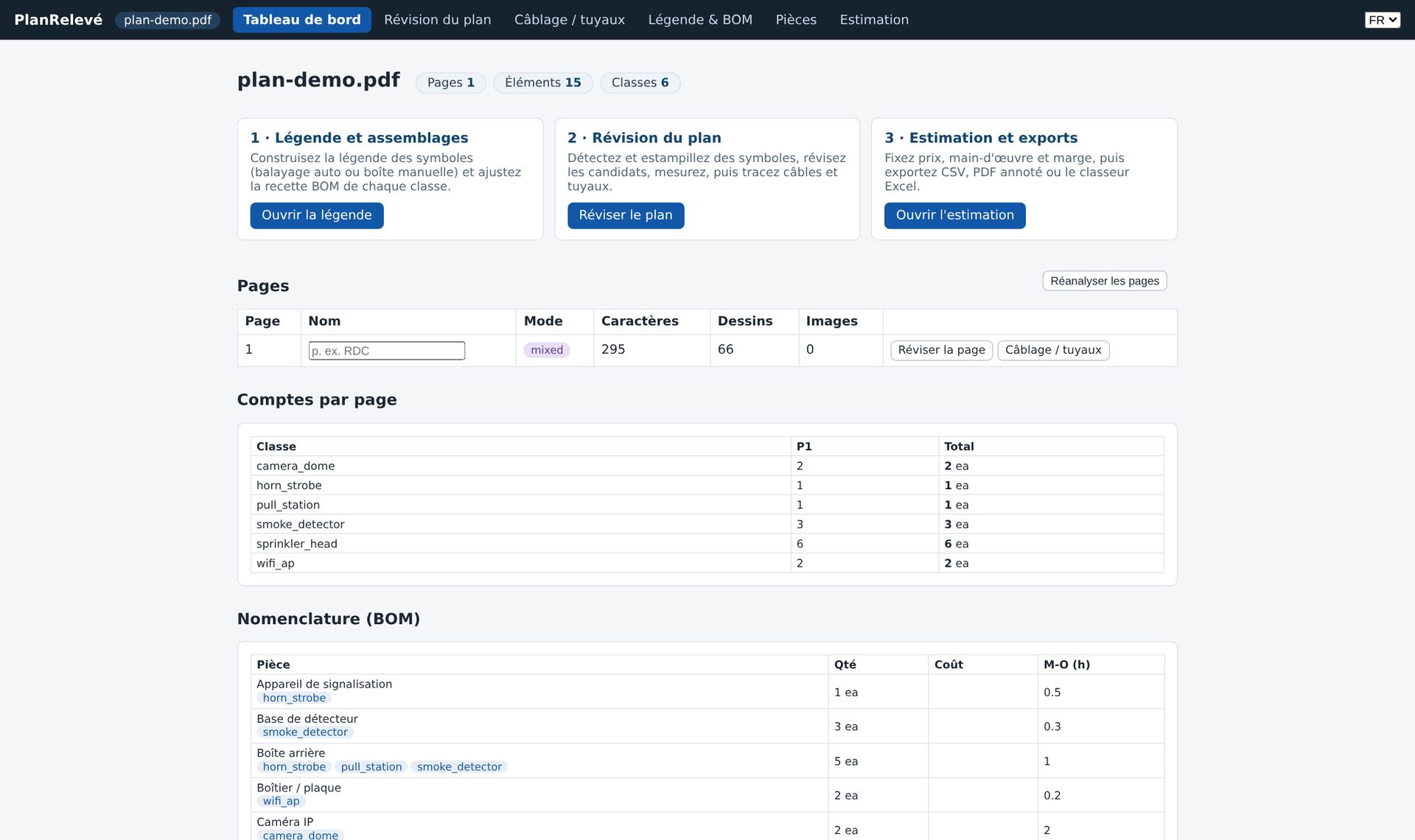Click the mixed mode badge
The image size is (1415, 840).
[547, 350]
